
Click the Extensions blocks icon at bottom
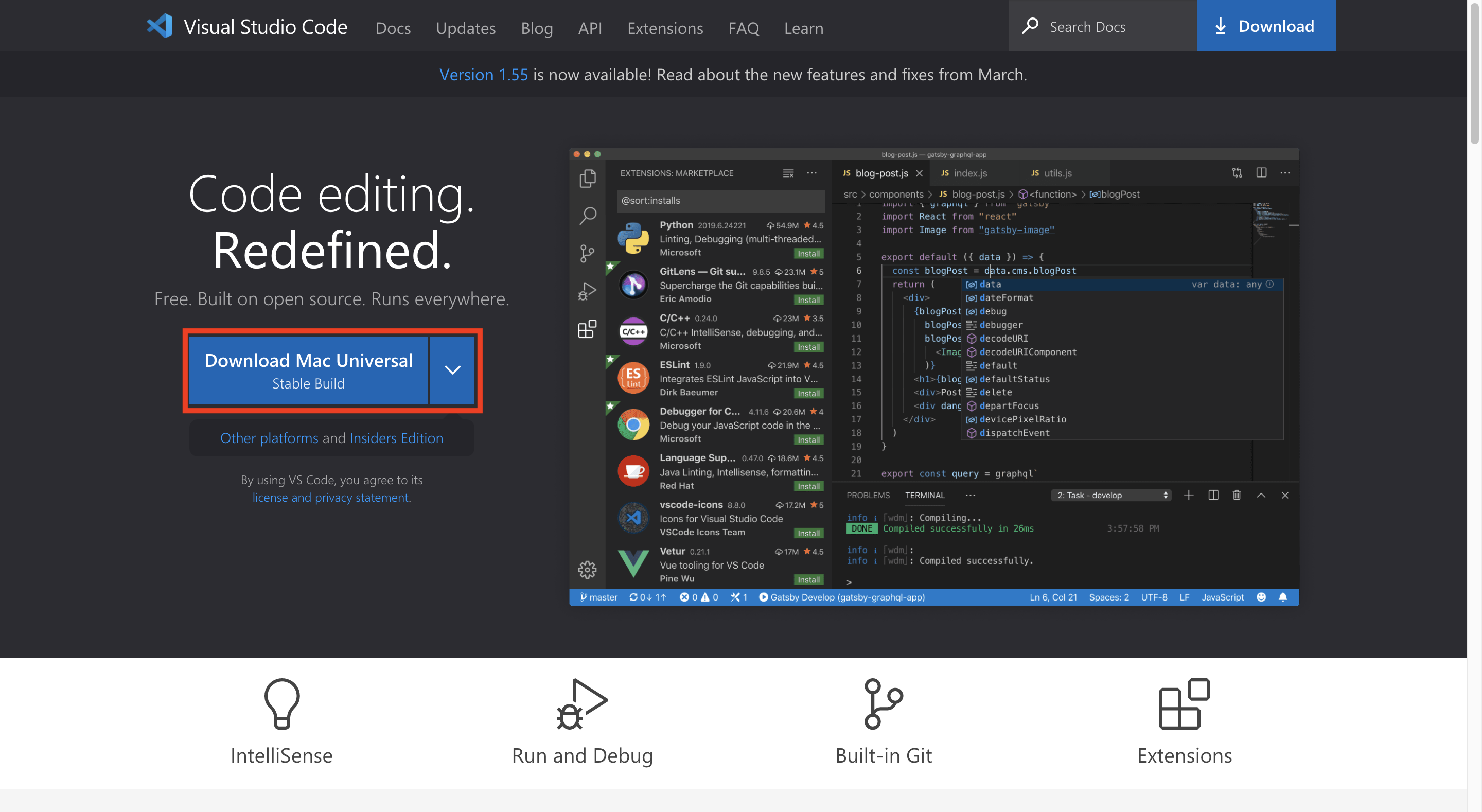[x=1184, y=703]
